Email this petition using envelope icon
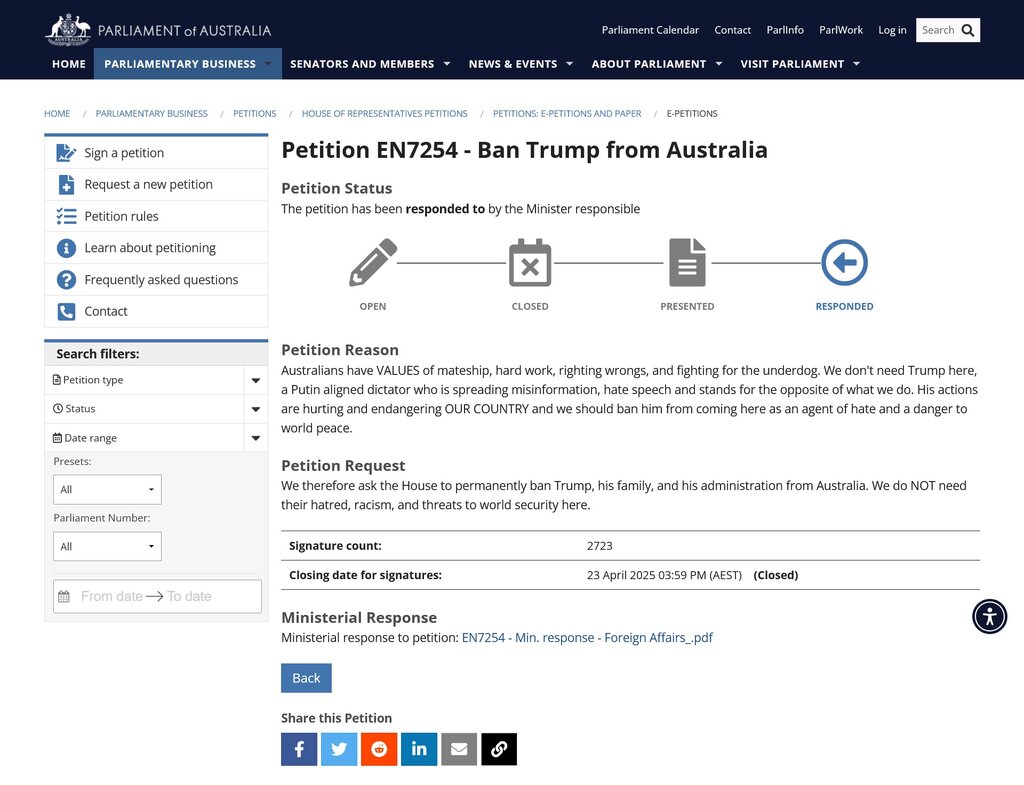The image size is (1024, 785). click(459, 749)
